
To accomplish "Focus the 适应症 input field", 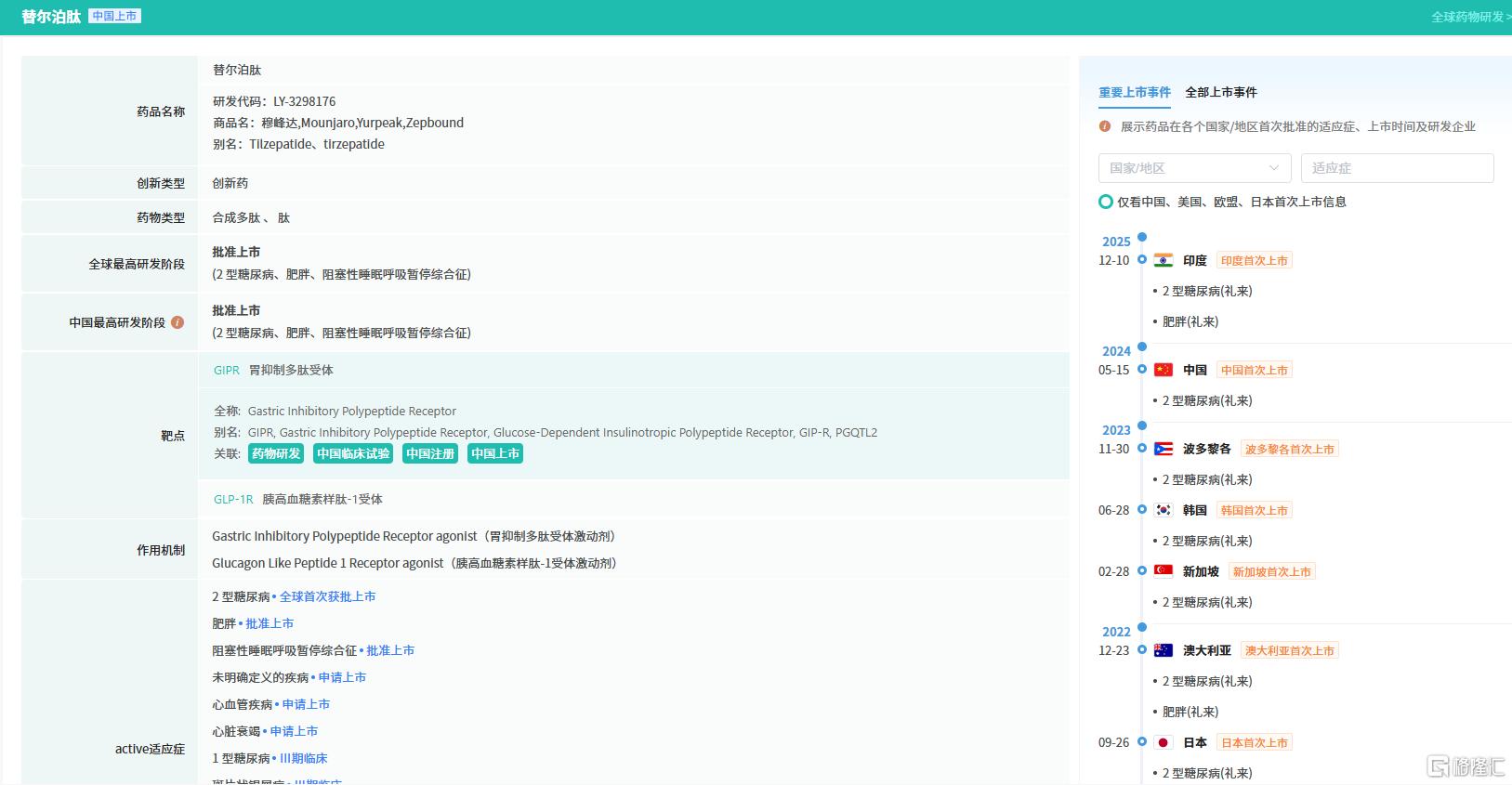I will click(x=1397, y=168).
